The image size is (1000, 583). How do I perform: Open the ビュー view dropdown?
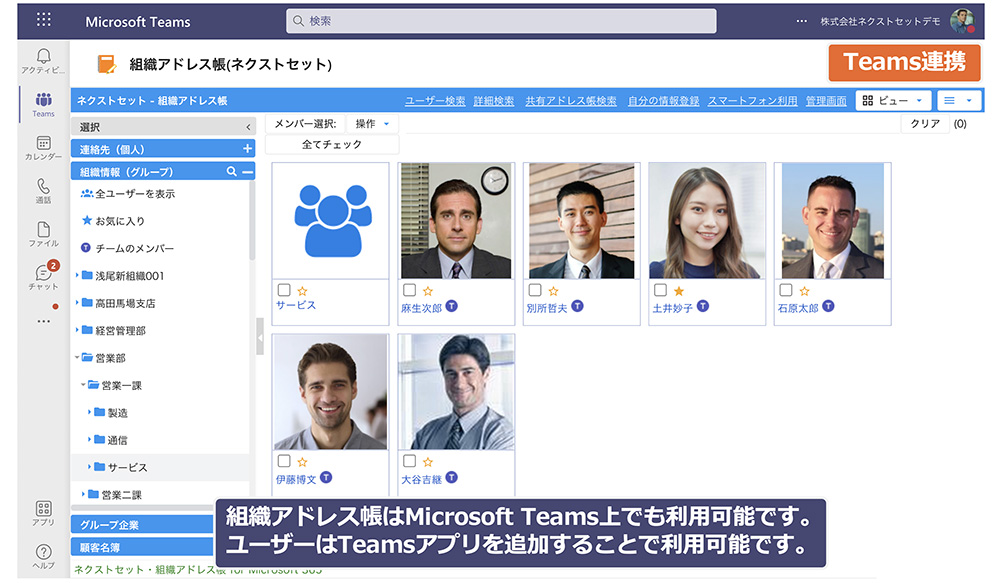[893, 100]
